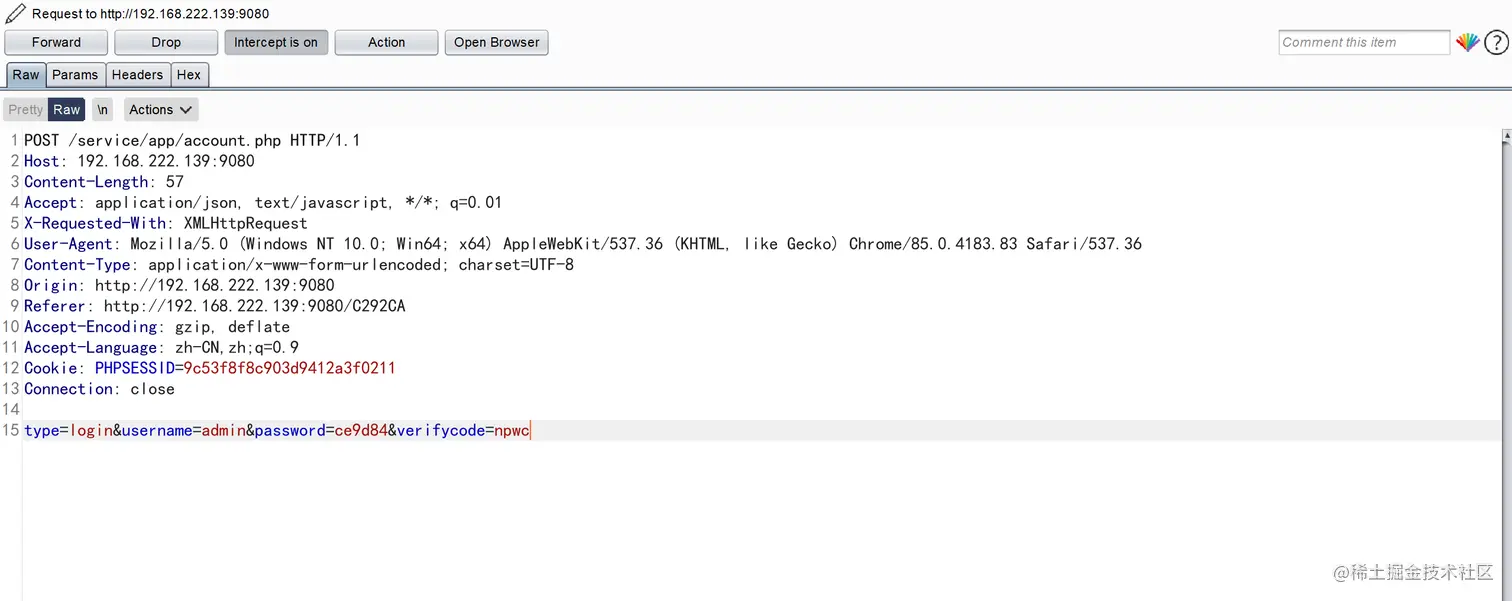This screenshot has height=601, width=1512.
Task: Click the 'Accept-Encoding: gzip, deflate' line
Action: (157, 327)
